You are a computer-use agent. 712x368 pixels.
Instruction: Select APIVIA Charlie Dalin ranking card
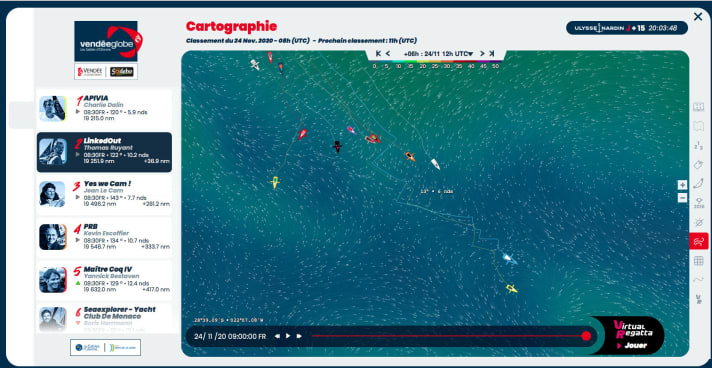104,108
